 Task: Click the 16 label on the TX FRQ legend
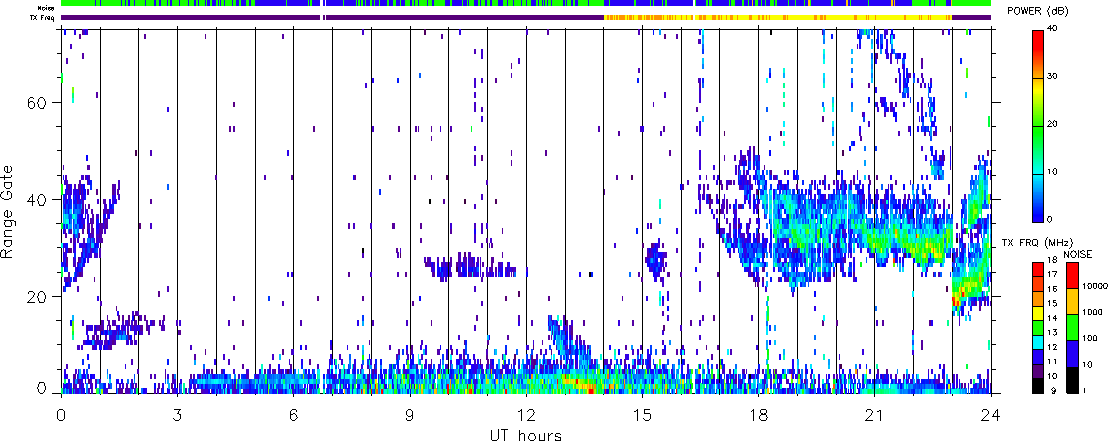[1052, 289]
